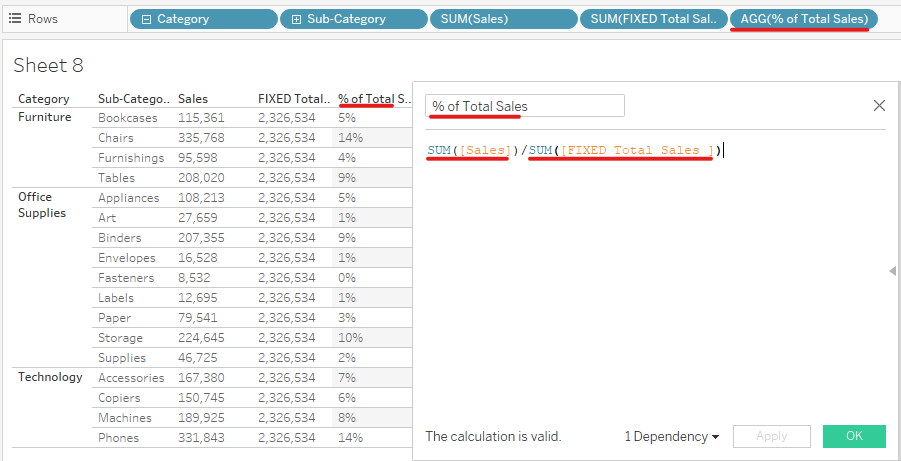Collapse the Category pill's minus icon
901x461 pixels.
coord(147,19)
